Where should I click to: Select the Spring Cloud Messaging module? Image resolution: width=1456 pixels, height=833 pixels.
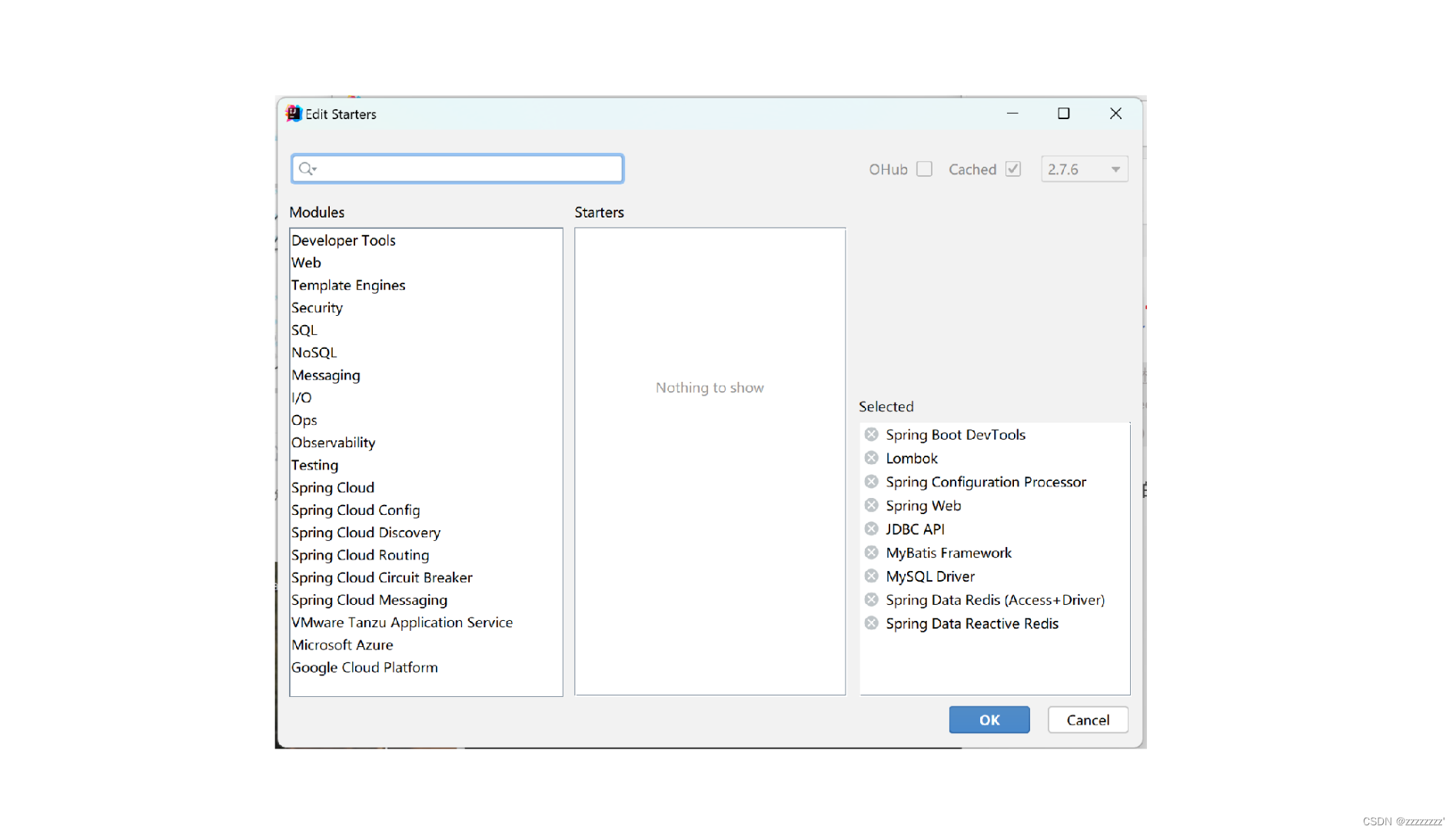pyautogui.click(x=426, y=599)
